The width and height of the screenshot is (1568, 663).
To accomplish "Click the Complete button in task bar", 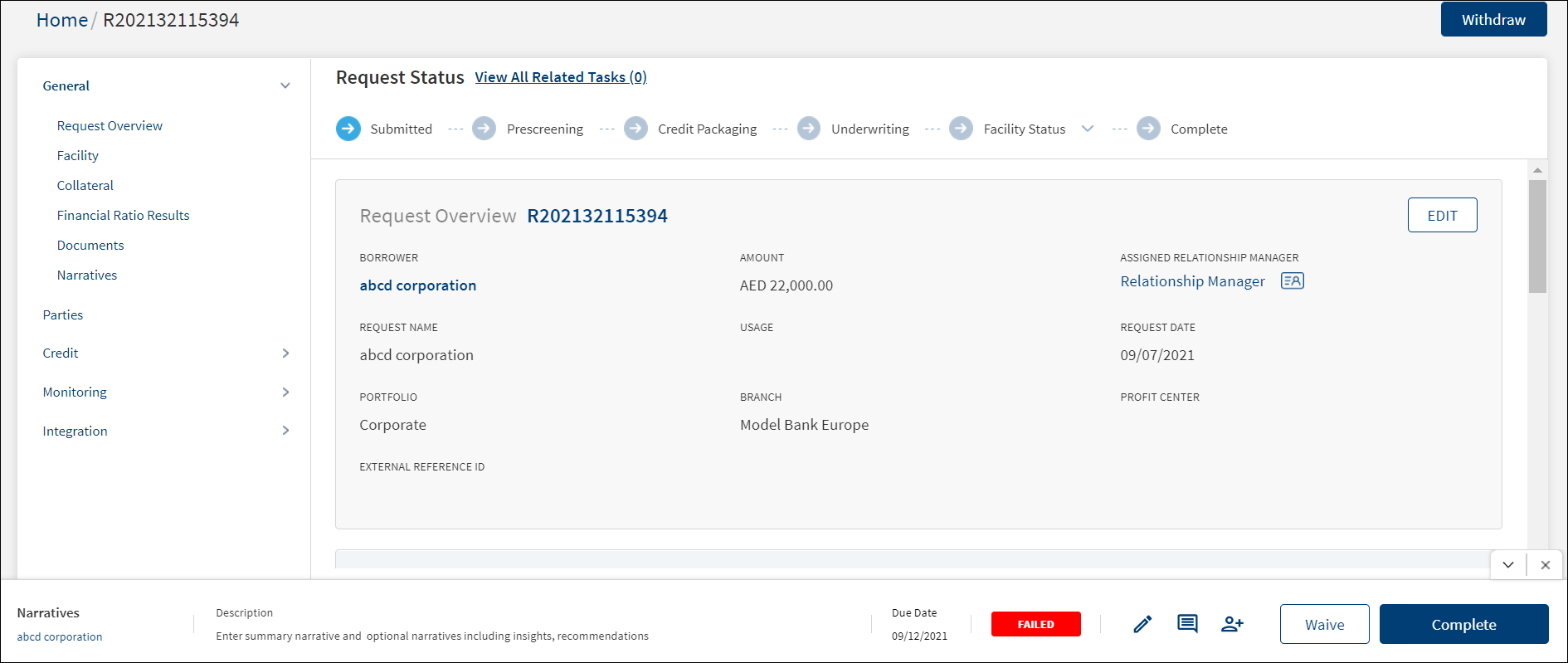I will click(x=1463, y=624).
